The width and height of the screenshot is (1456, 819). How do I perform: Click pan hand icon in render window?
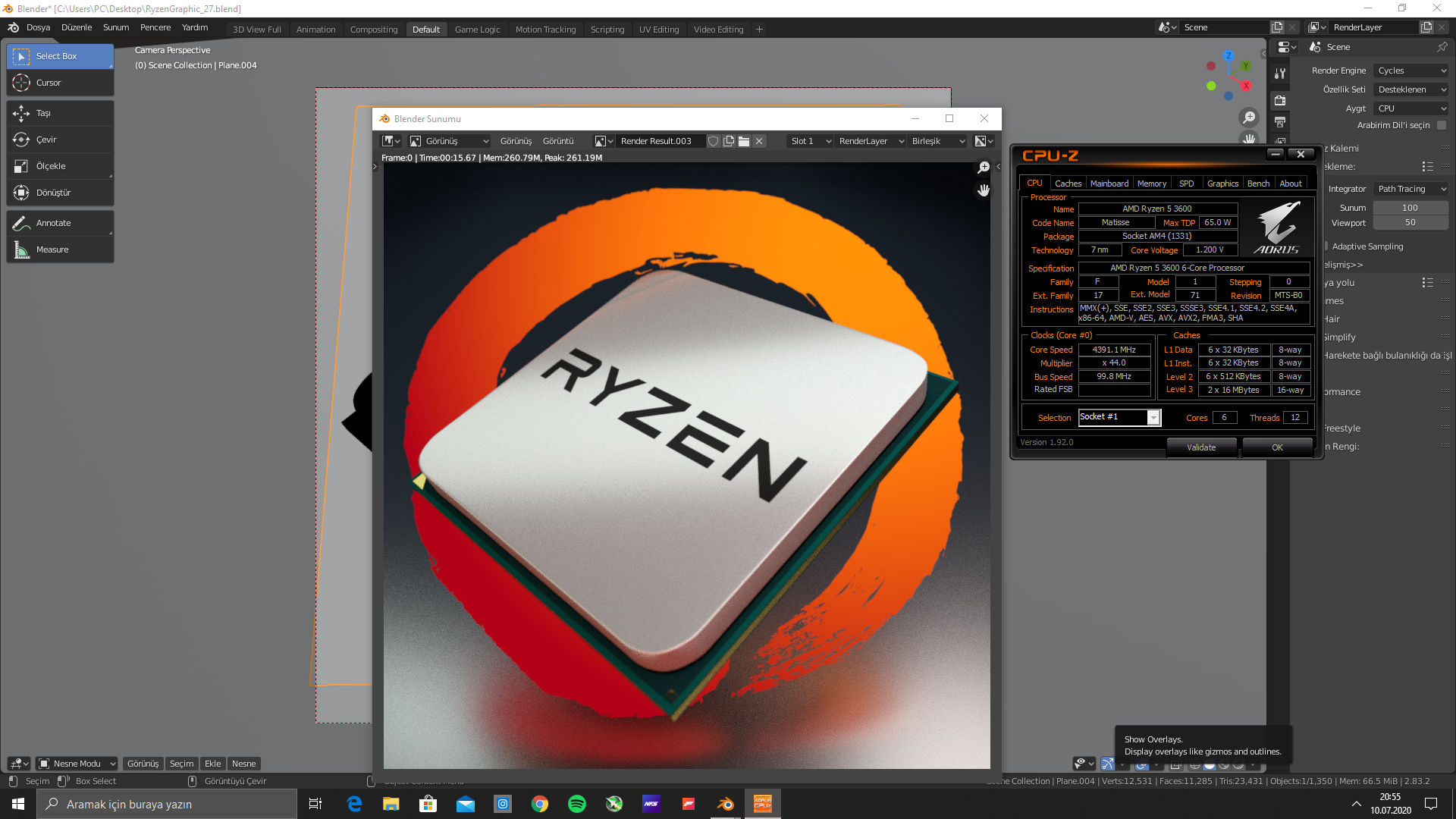[x=984, y=190]
